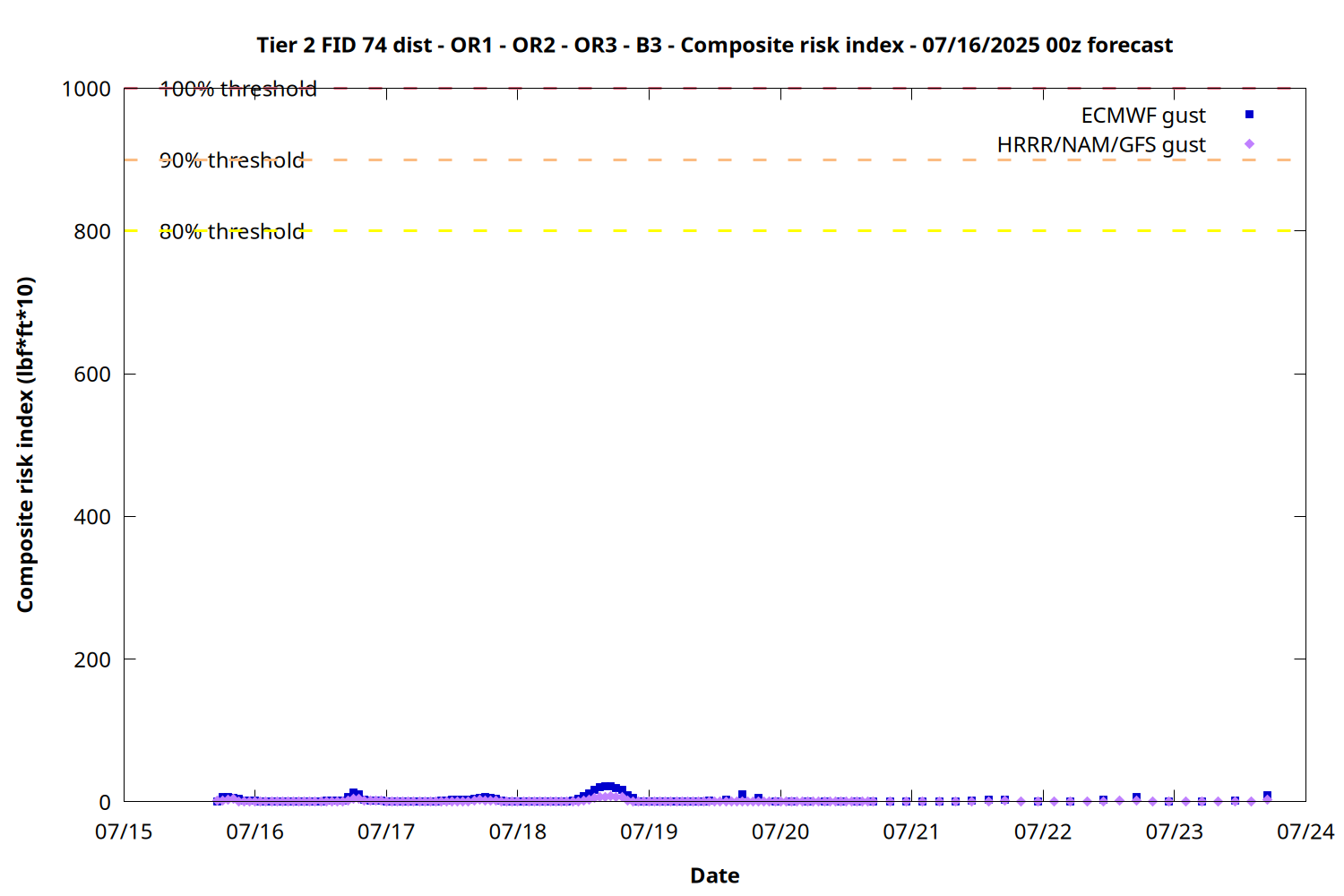Click the y-axis value 1000
The width and height of the screenshot is (1344, 896).
coord(86,89)
